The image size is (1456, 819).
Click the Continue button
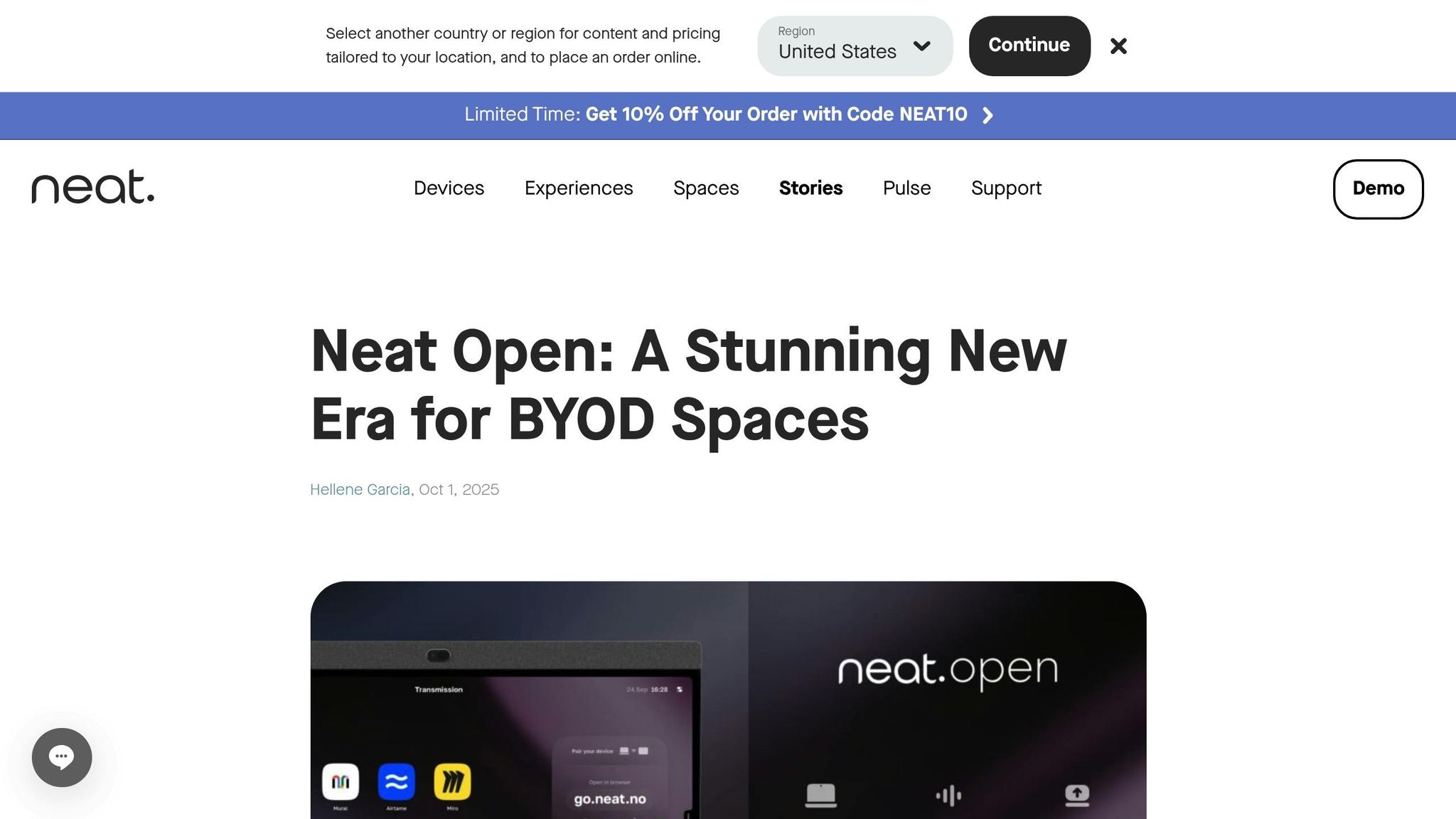click(x=1029, y=46)
